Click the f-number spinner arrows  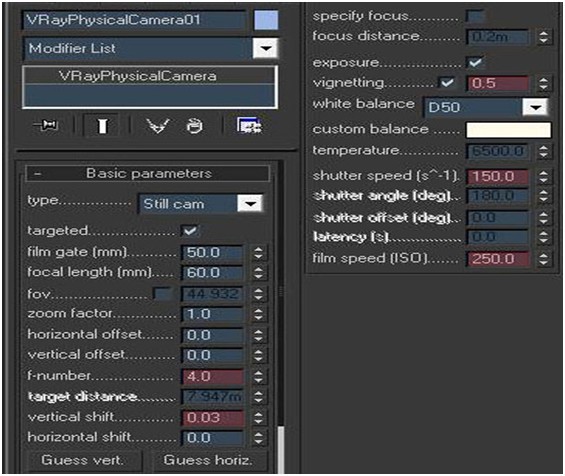(x=258, y=377)
